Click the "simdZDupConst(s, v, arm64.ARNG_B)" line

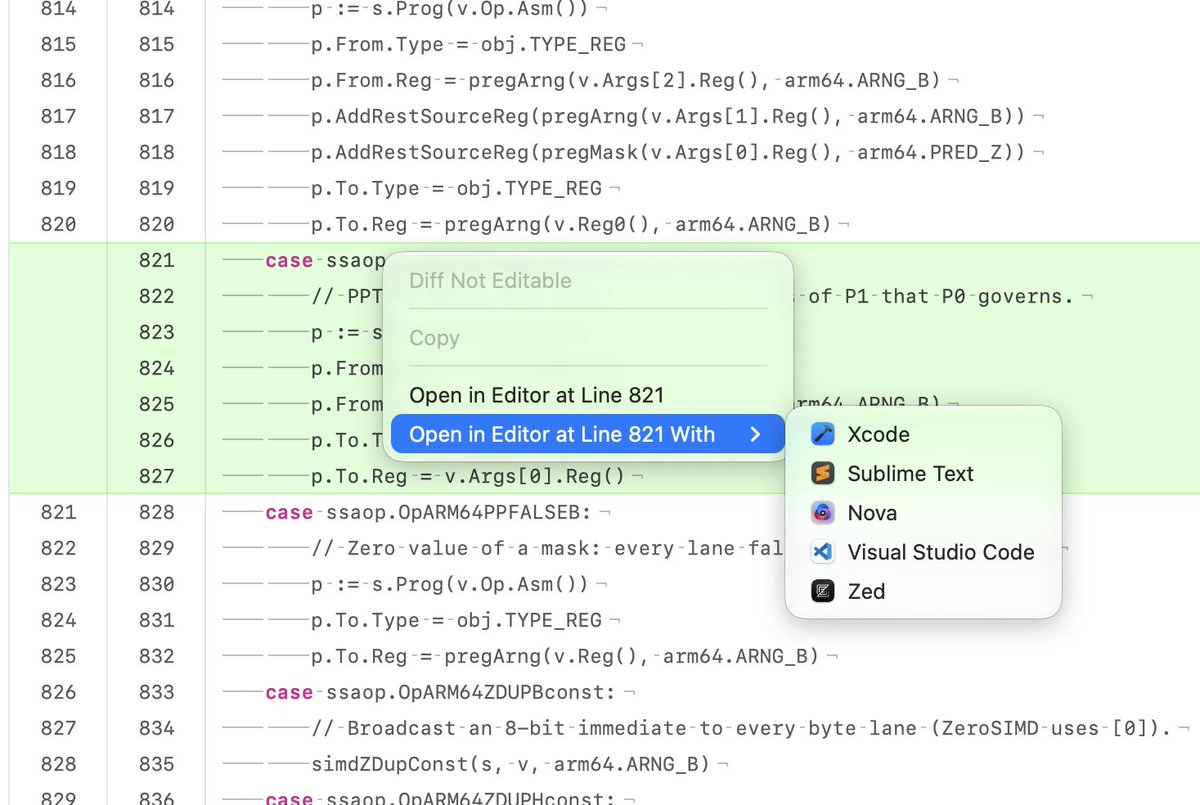(x=510, y=764)
